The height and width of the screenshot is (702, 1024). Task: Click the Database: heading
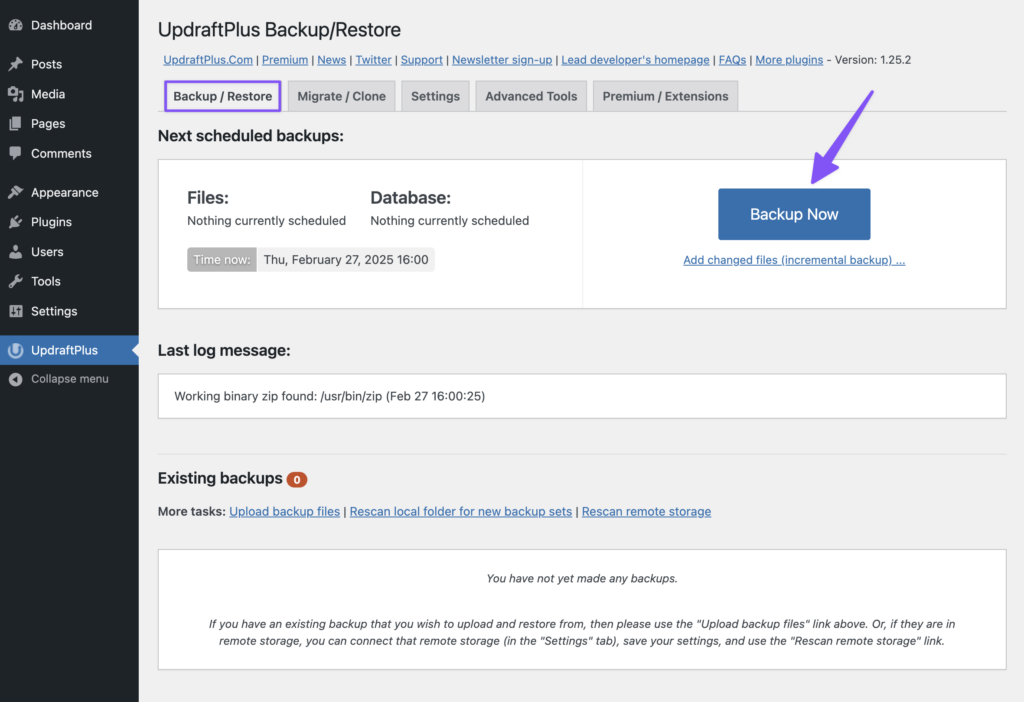[x=411, y=198]
